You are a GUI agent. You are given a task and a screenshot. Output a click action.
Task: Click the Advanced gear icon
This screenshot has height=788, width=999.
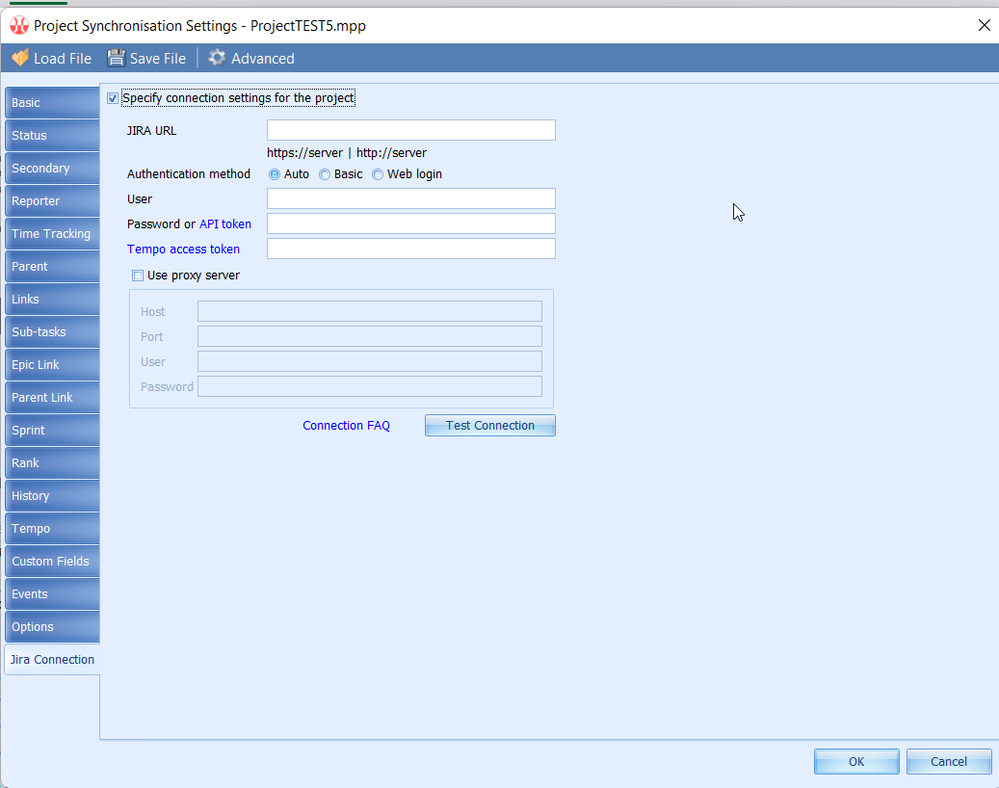point(217,58)
